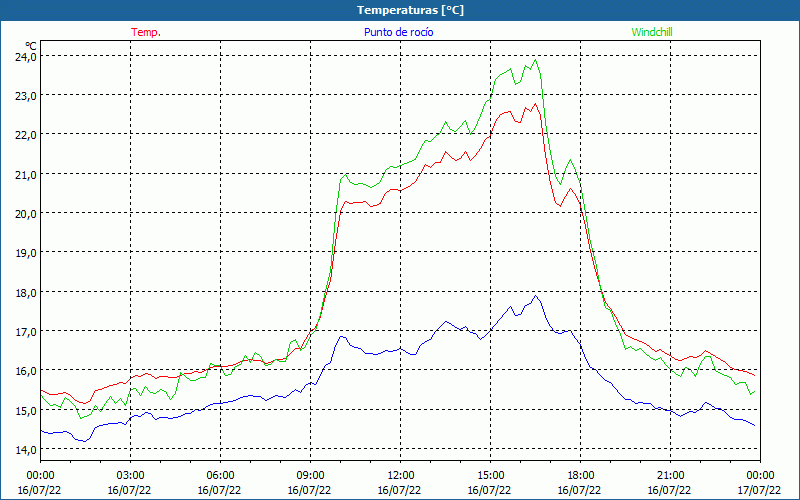Click the red Temp. legend label

click(x=146, y=32)
